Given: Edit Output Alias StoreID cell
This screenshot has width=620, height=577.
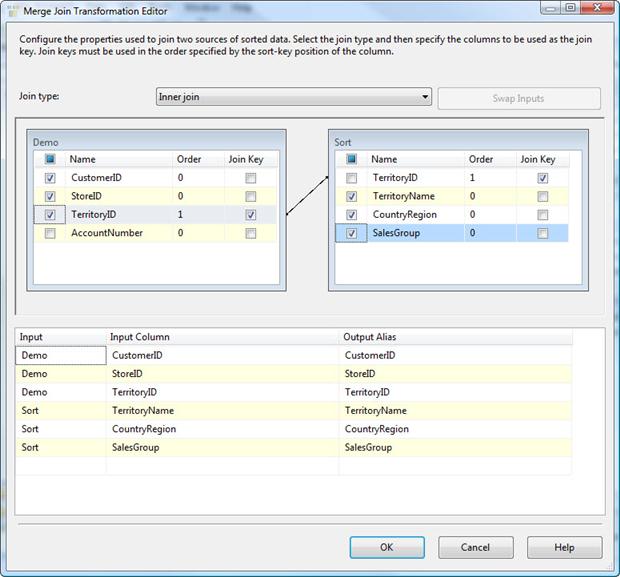Looking at the screenshot, I should [x=456, y=374].
